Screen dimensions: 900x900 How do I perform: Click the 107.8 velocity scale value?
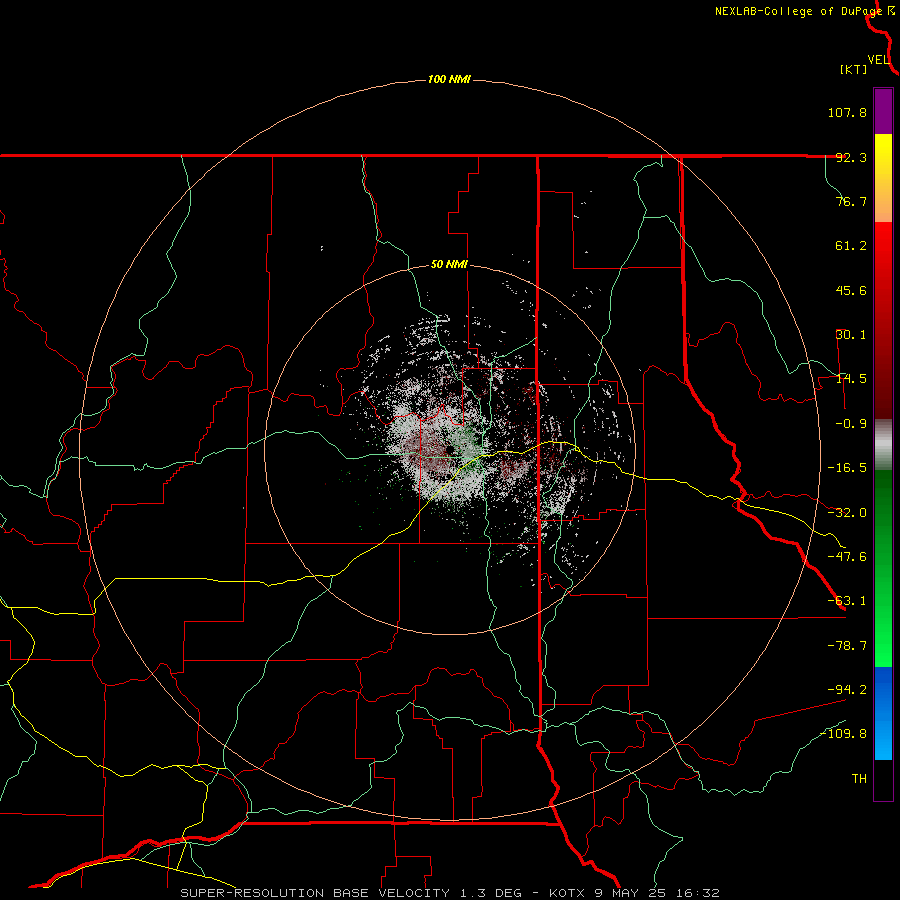(x=847, y=112)
